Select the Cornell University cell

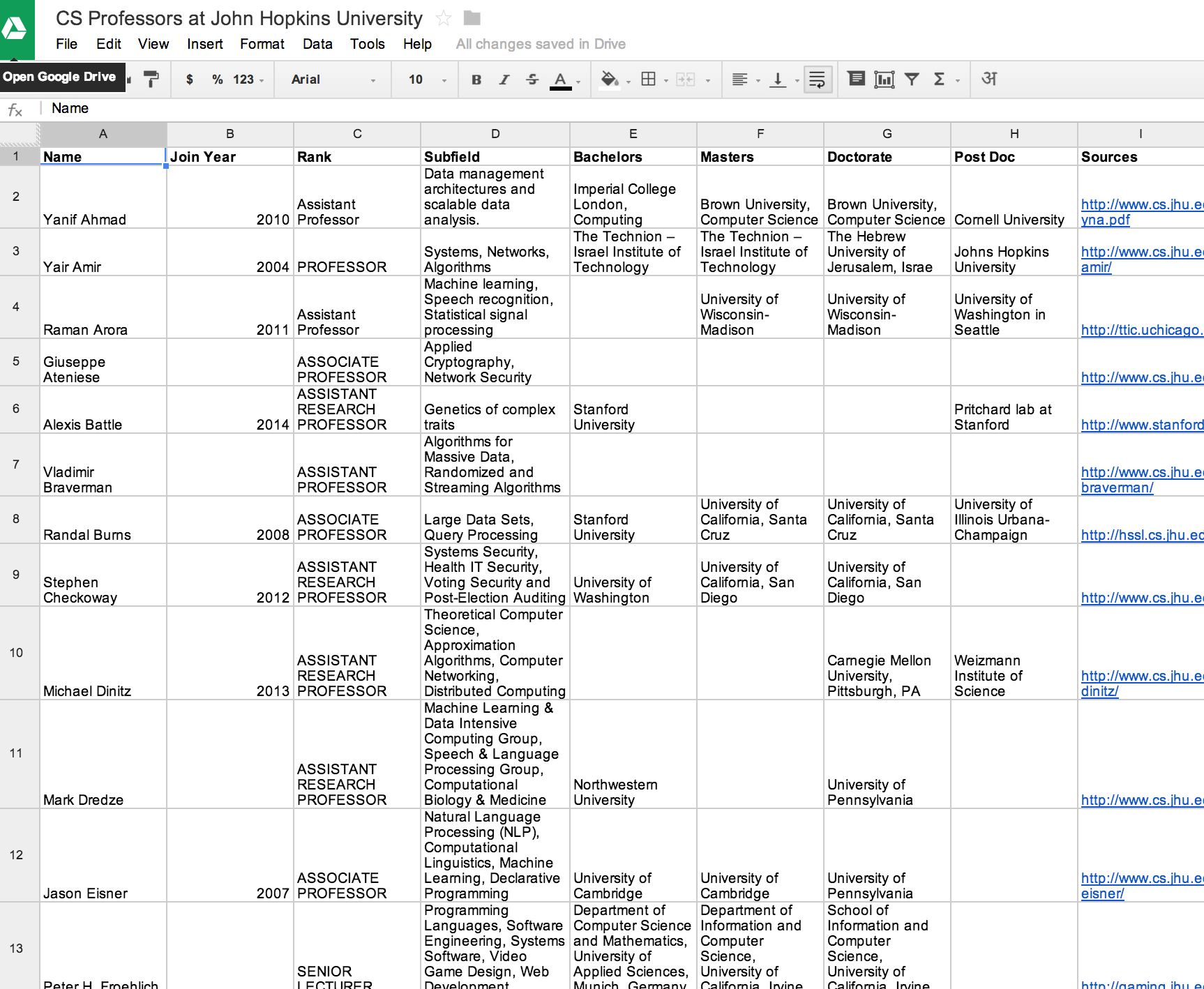tap(1014, 197)
